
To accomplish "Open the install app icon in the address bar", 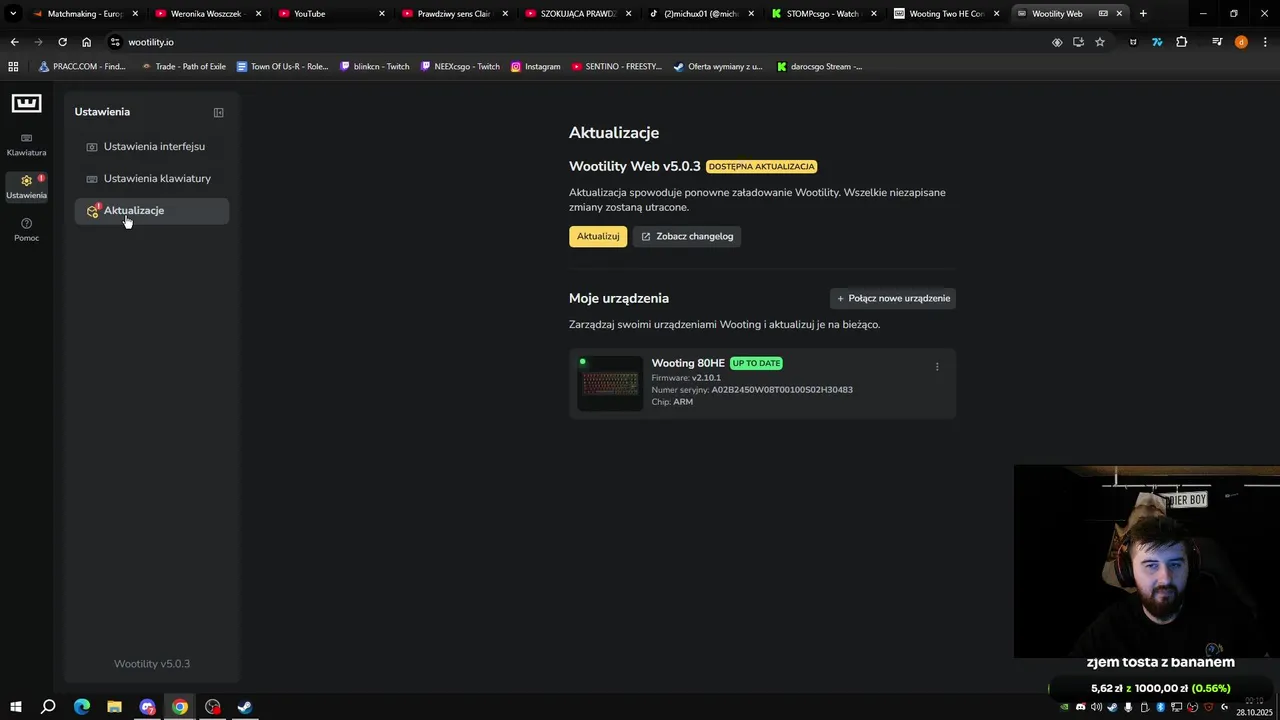I will (x=1078, y=42).
